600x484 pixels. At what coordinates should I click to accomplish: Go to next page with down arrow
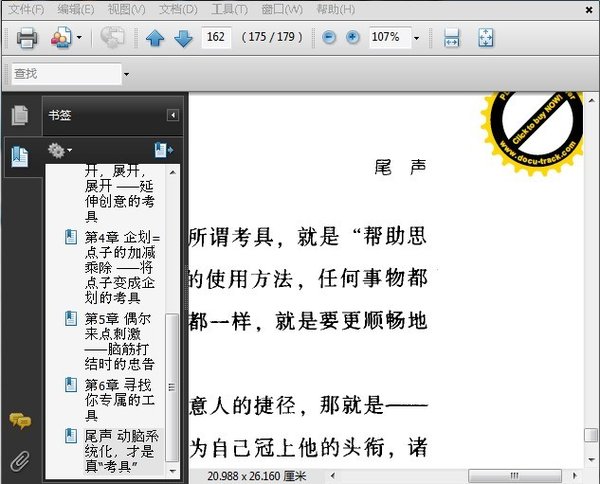pos(183,38)
